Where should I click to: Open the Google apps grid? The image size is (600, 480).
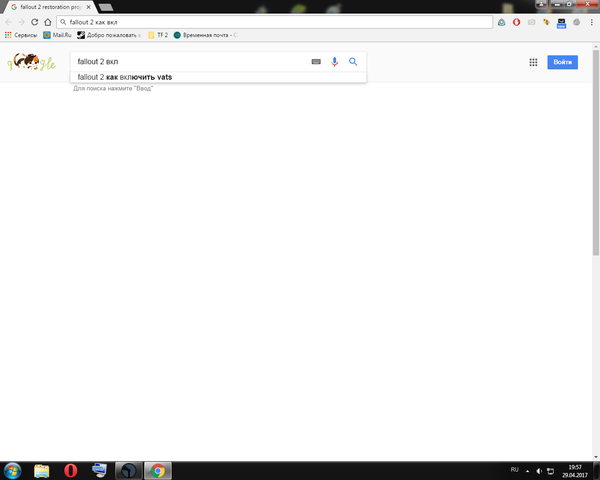(x=533, y=62)
